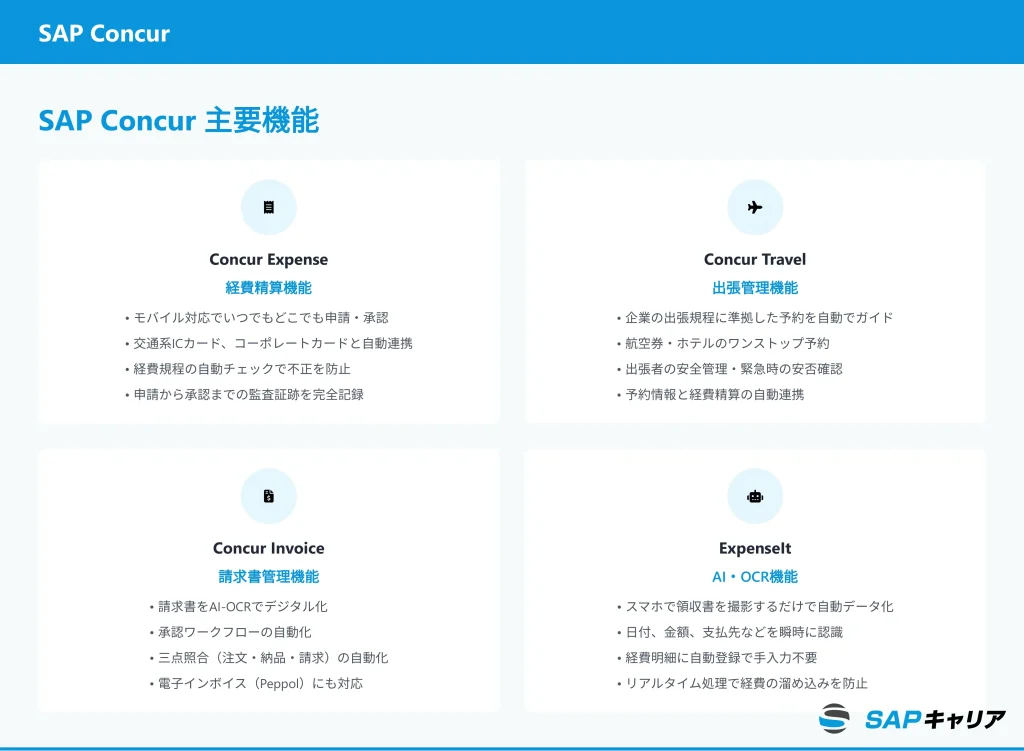Click the AI・OCR機能 subtitle
Screen dimensions: 1024x751
pos(755,577)
